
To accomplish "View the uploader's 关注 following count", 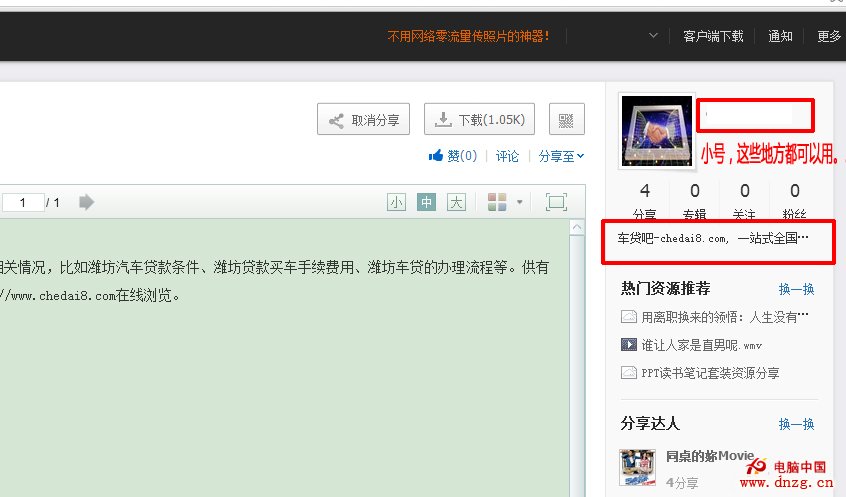I will [745, 201].
